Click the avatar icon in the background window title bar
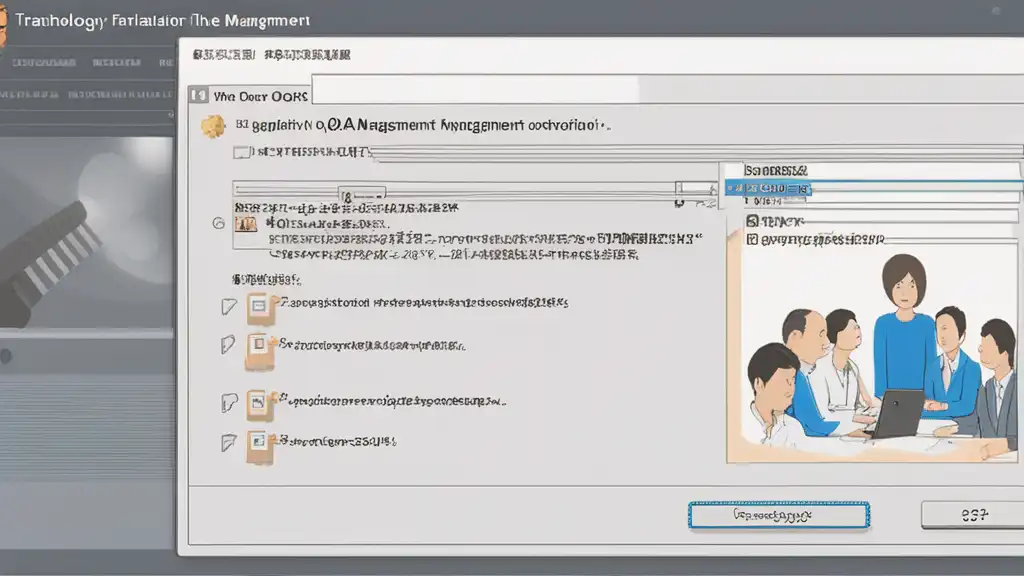Screen dimensions: 1024x576 click(3, 24)
